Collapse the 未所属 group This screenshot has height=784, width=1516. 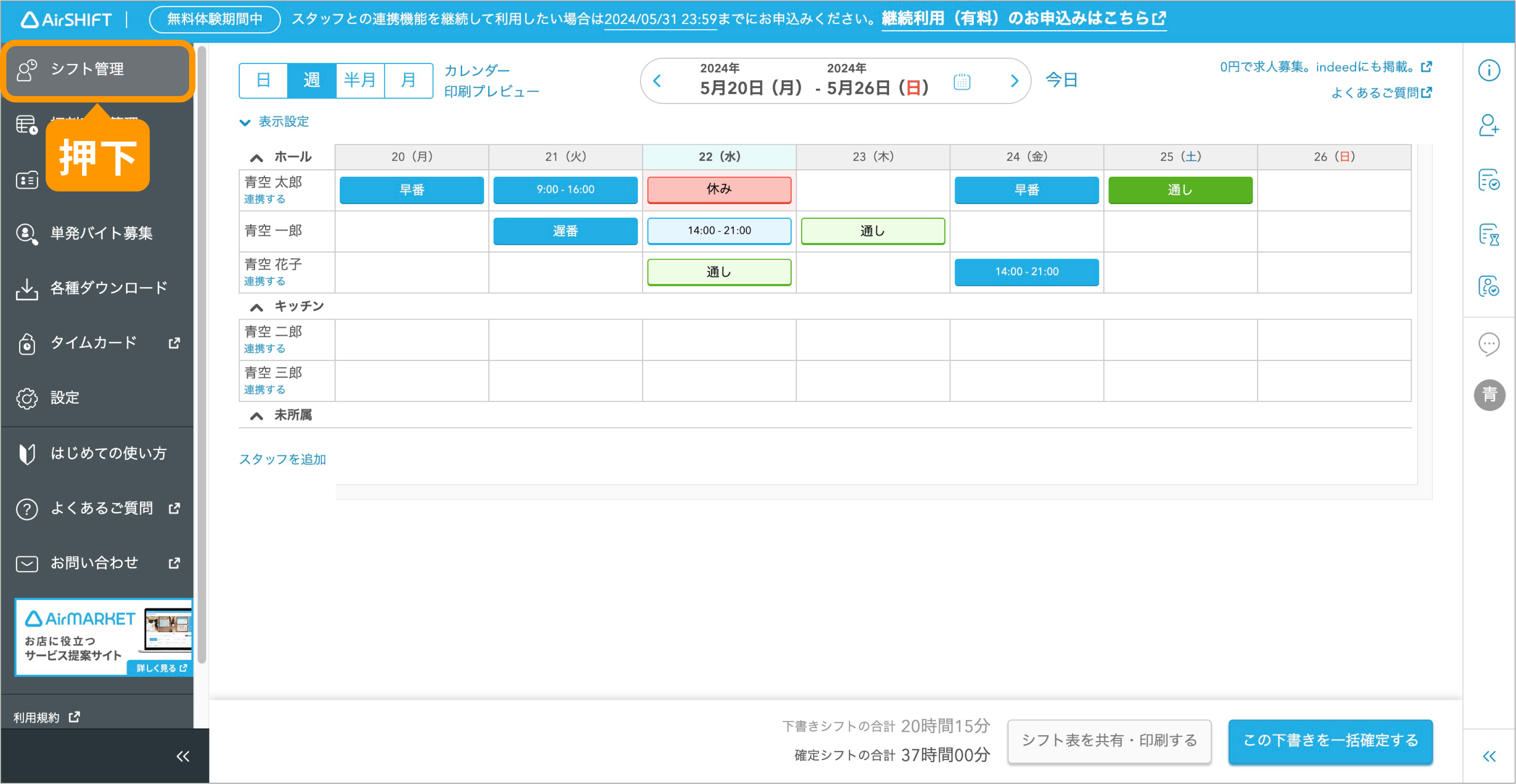pos(256,416)
